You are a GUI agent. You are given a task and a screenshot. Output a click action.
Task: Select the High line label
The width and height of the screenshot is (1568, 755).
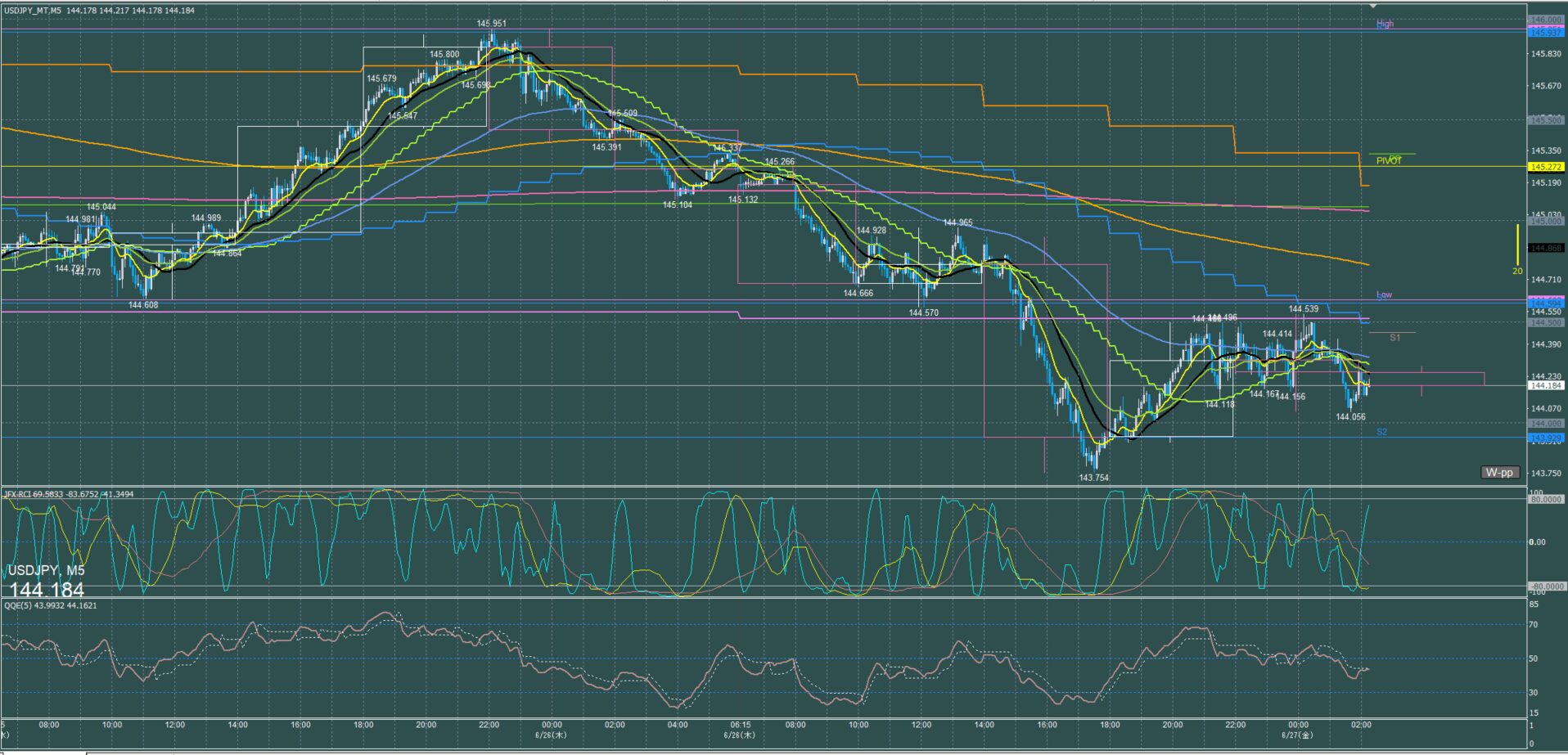(x=1385, y=24)
